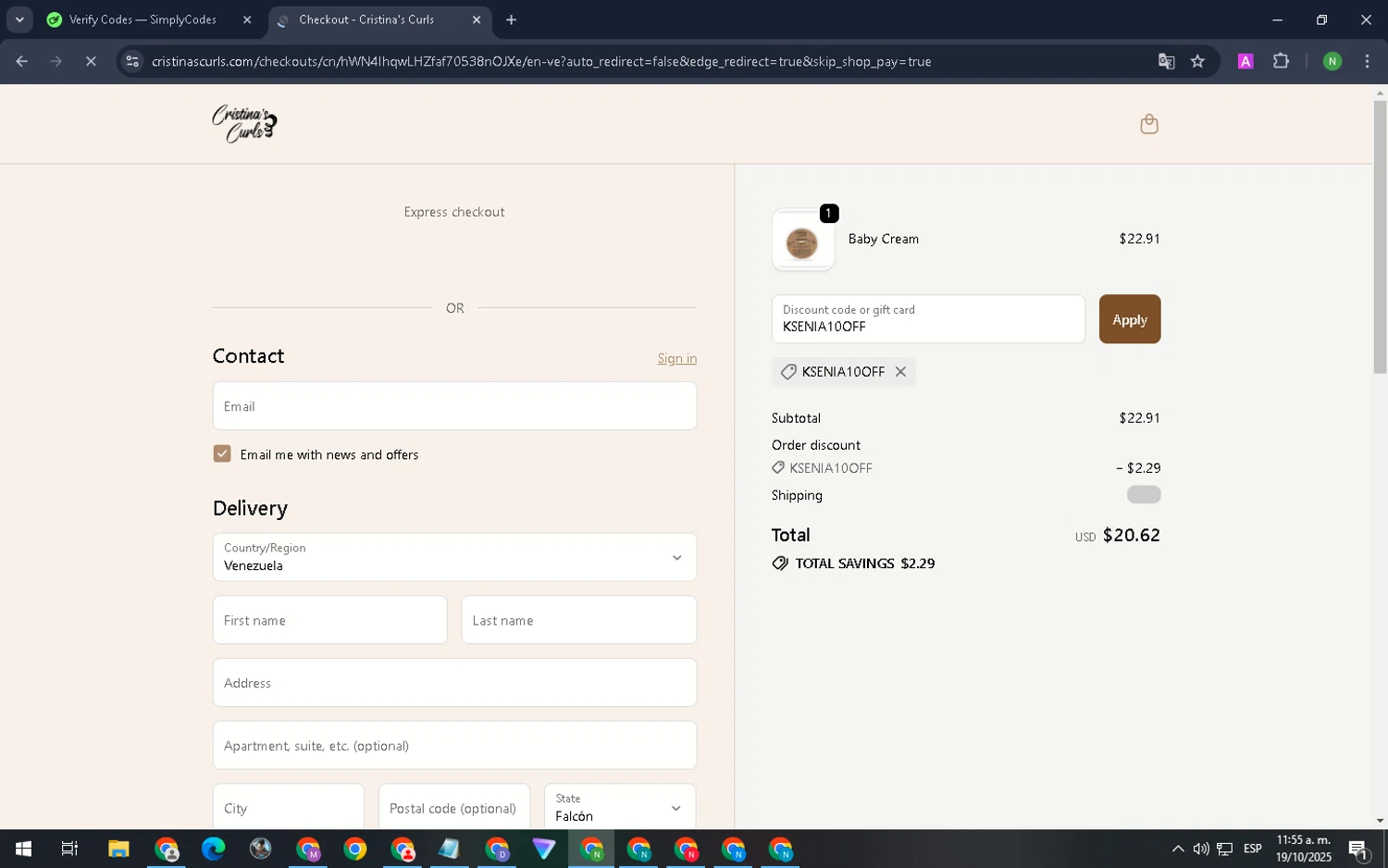
Task: Switch to the Verify Codes — SimplyCodes tab
Action: (x=143, y=19)
